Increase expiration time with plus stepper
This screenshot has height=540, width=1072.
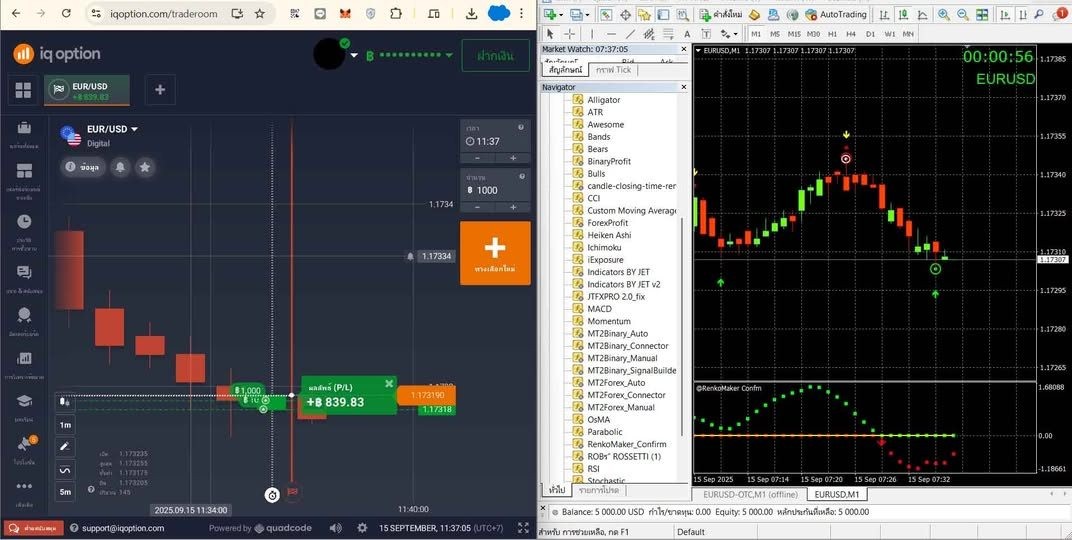(x=513, y=159)
